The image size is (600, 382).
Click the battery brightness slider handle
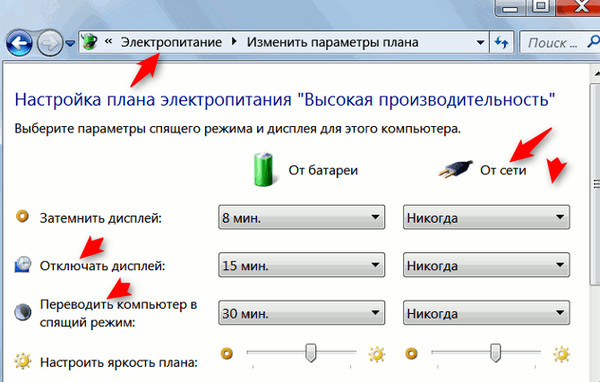(311, 353)
